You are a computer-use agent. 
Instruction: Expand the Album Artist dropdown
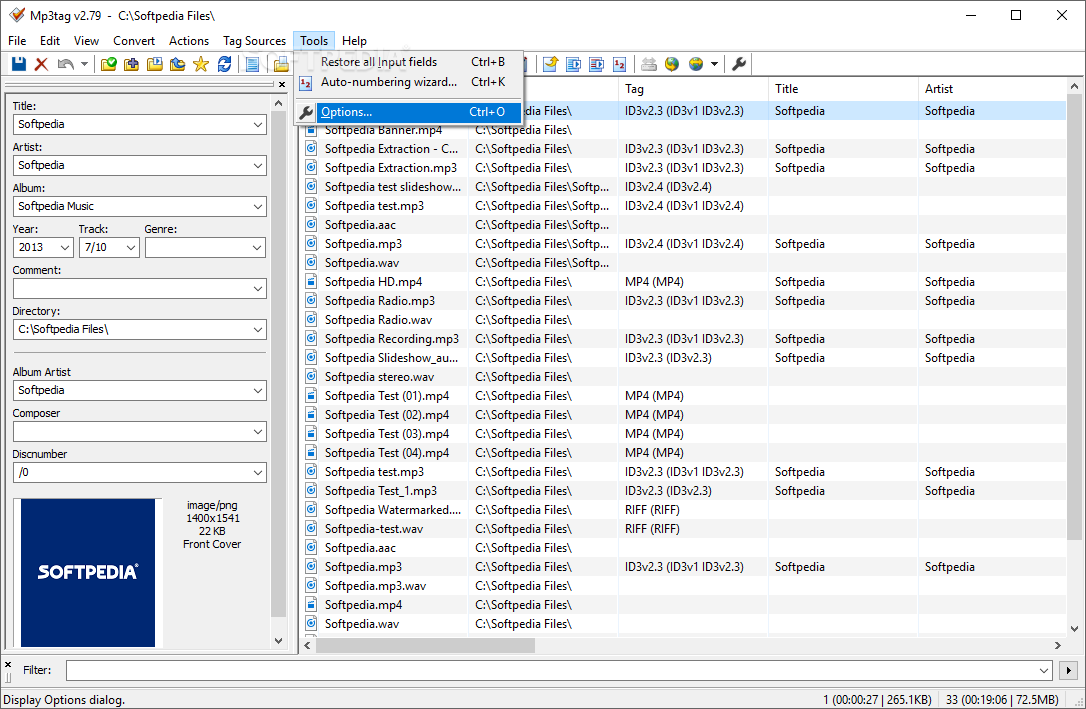(x=258, y=391)
